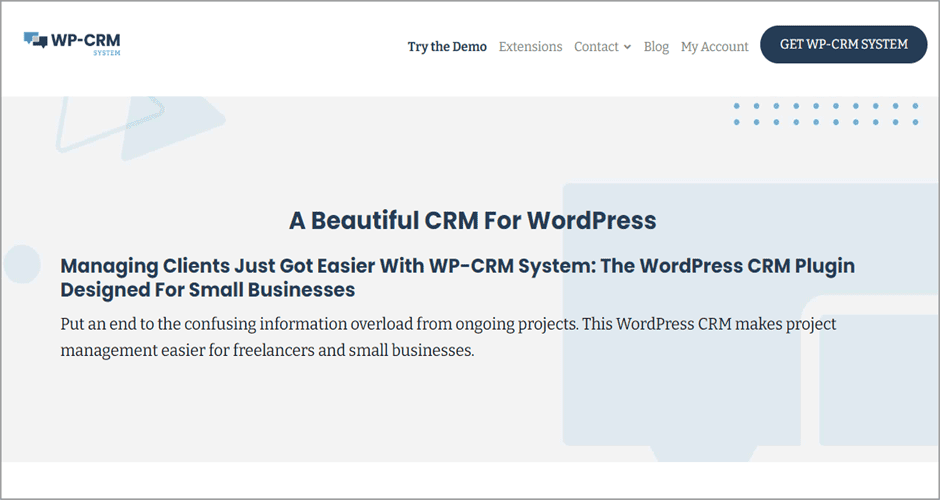Click the WP-CRM logo text
The width and height of the screenshot is (940, 500).
click(x=85, y=40)
